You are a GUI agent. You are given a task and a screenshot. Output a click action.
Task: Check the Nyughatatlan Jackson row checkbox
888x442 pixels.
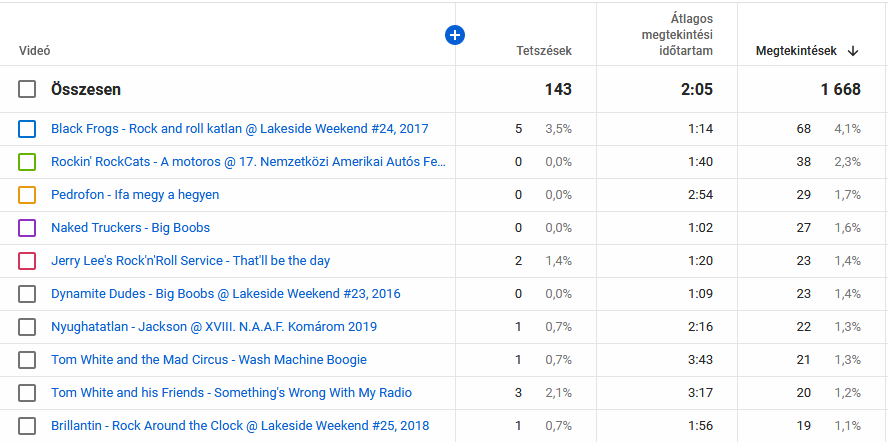click(x=28, y=327)
